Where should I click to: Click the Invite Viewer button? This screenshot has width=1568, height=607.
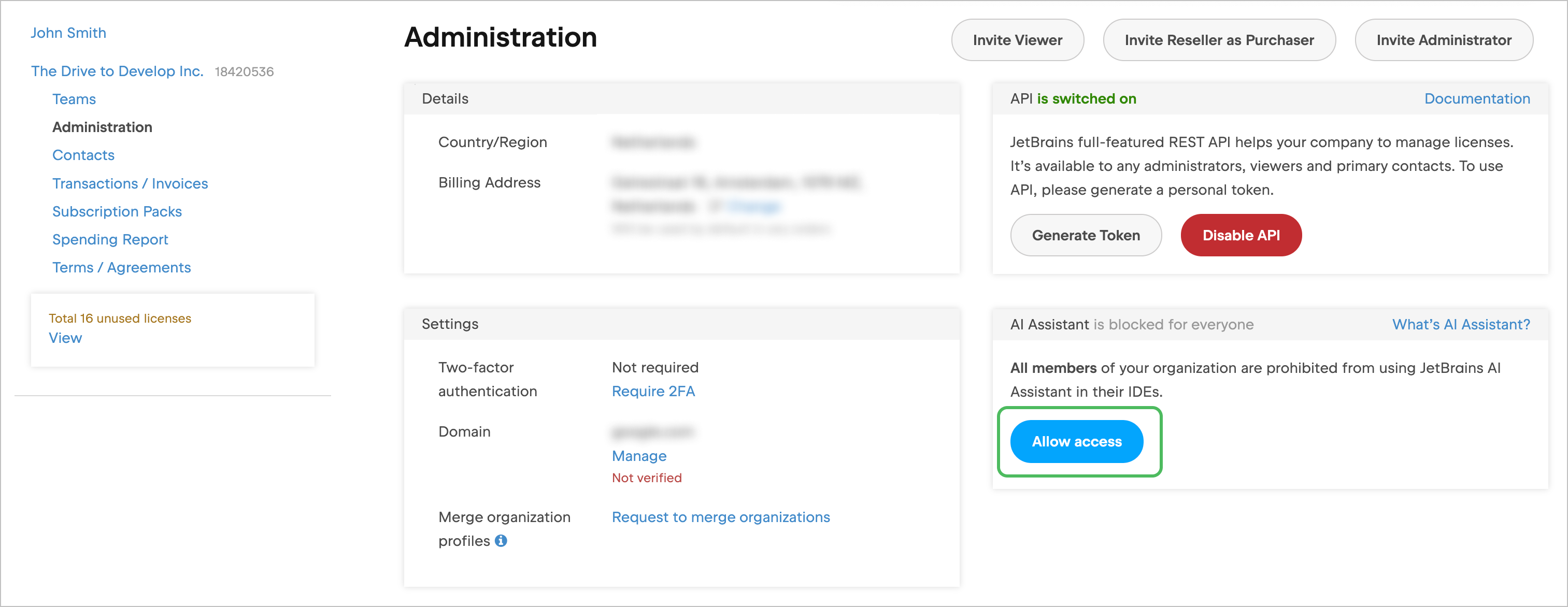click(1017, 39)
